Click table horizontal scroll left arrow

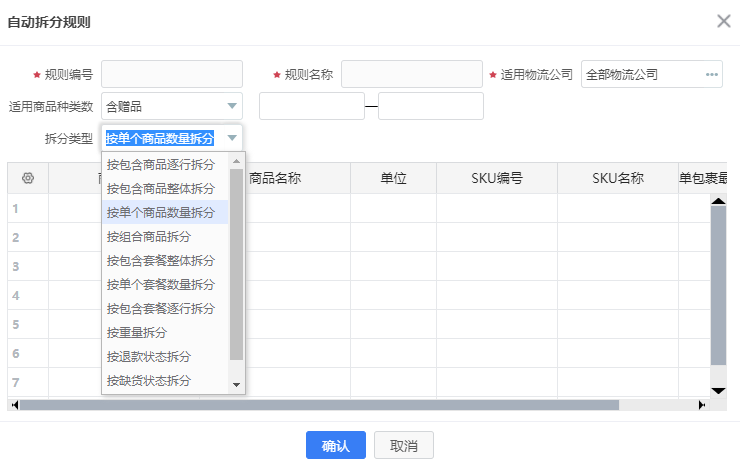[x=15, y=405]
